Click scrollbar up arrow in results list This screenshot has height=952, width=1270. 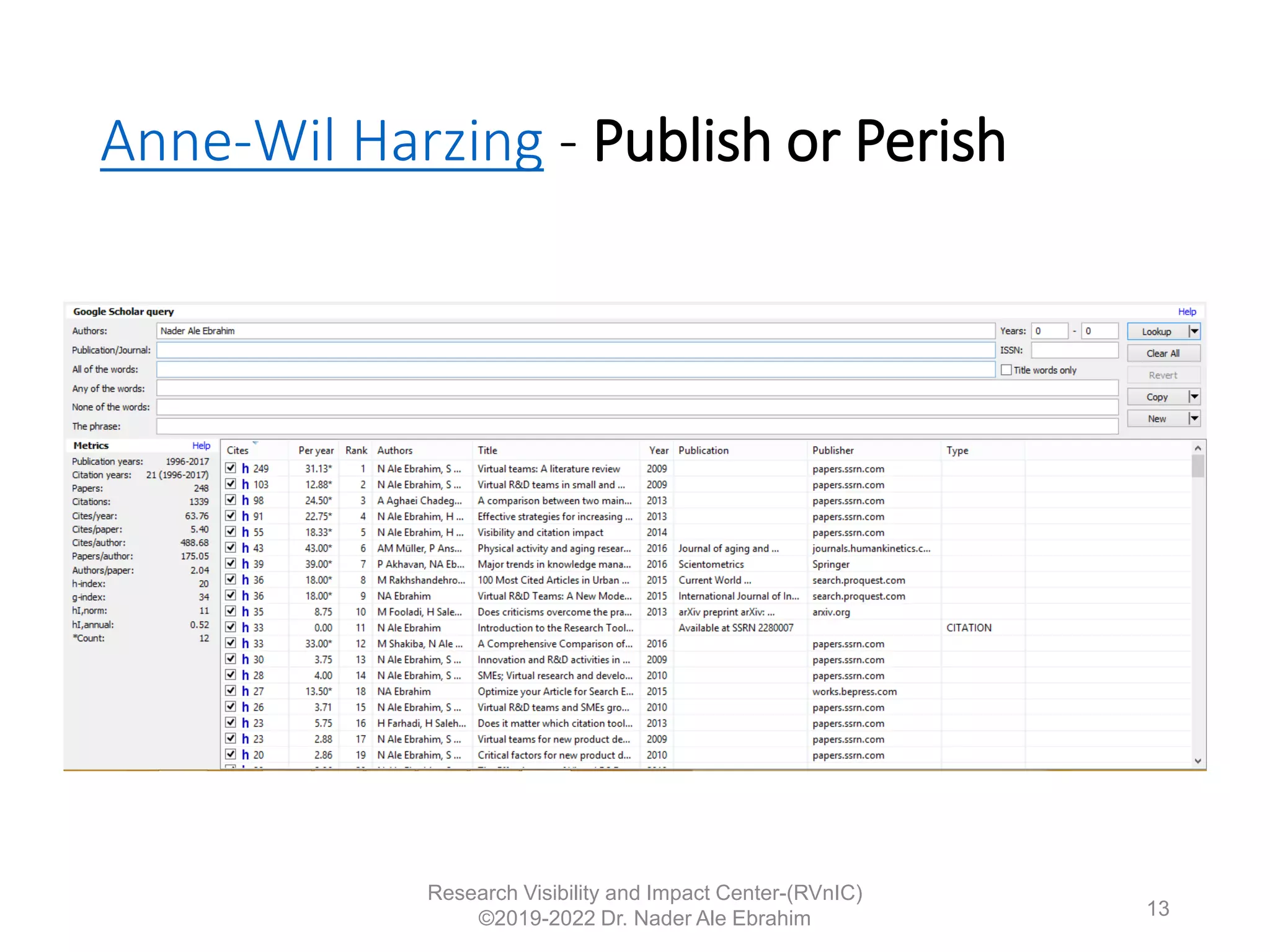[x=1198, y=447]
